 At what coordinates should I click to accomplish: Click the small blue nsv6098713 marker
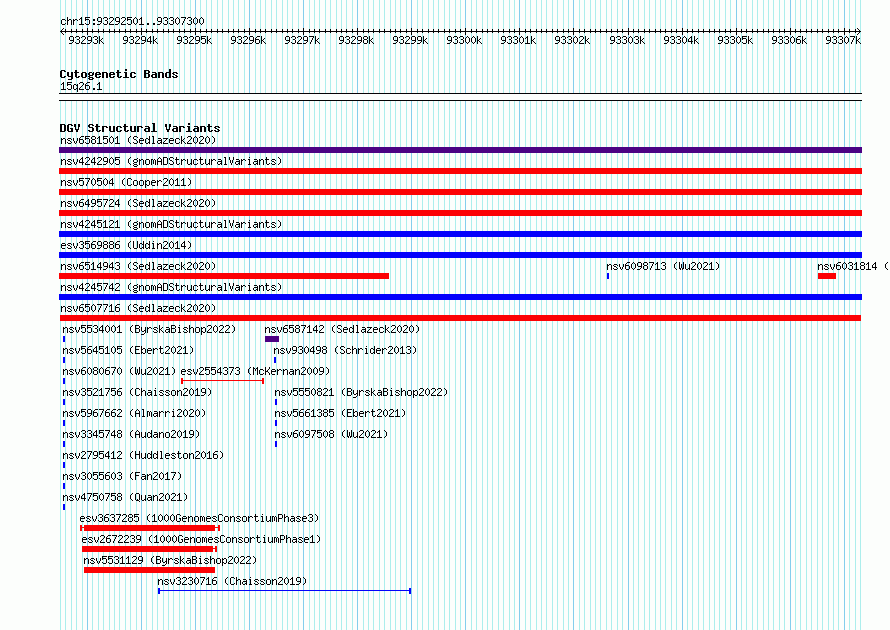tap(608, 276)
